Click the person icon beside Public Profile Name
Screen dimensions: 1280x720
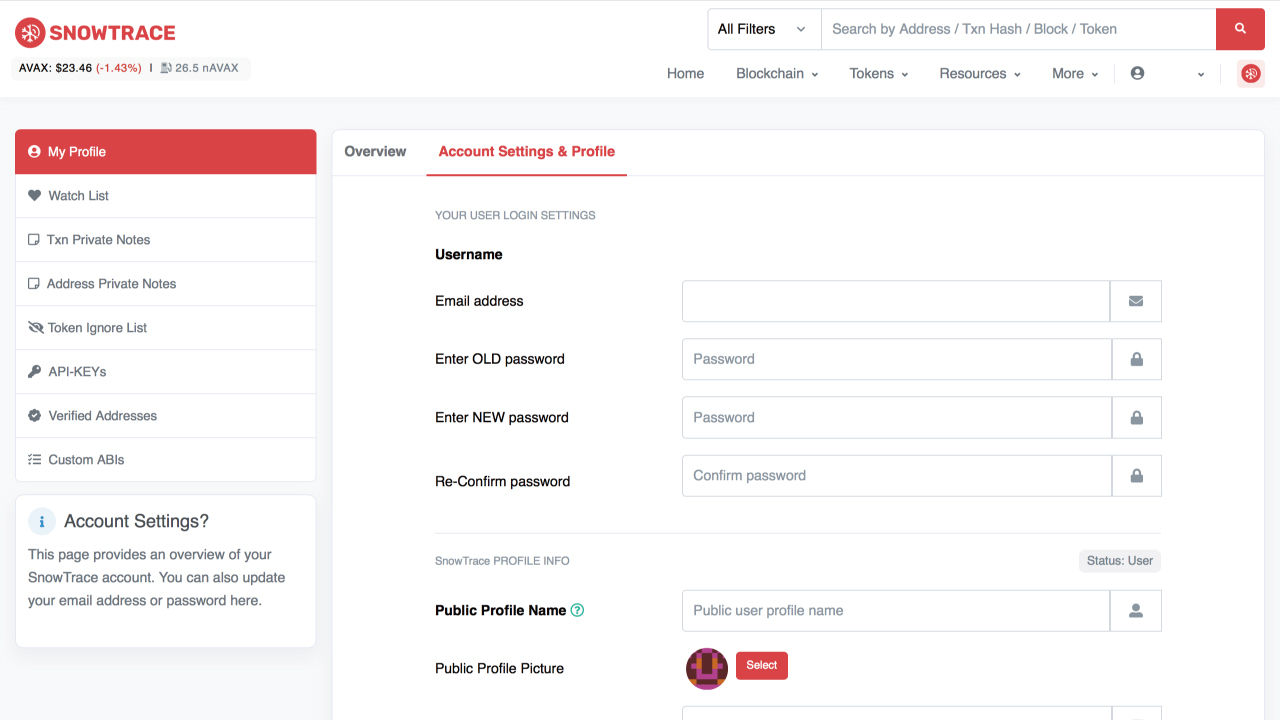click(x=1136, y=611)
